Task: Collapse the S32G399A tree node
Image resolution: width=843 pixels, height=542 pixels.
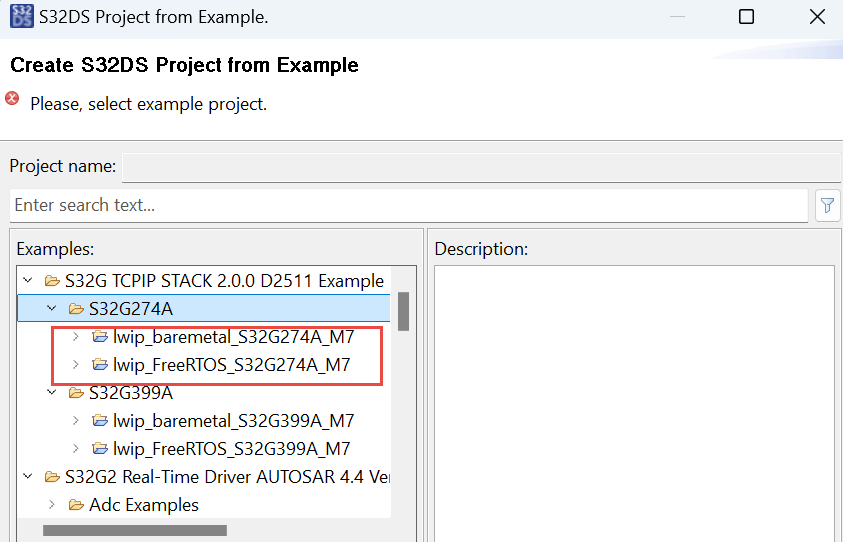Action: pyautogui.click(x=52, y=393)
